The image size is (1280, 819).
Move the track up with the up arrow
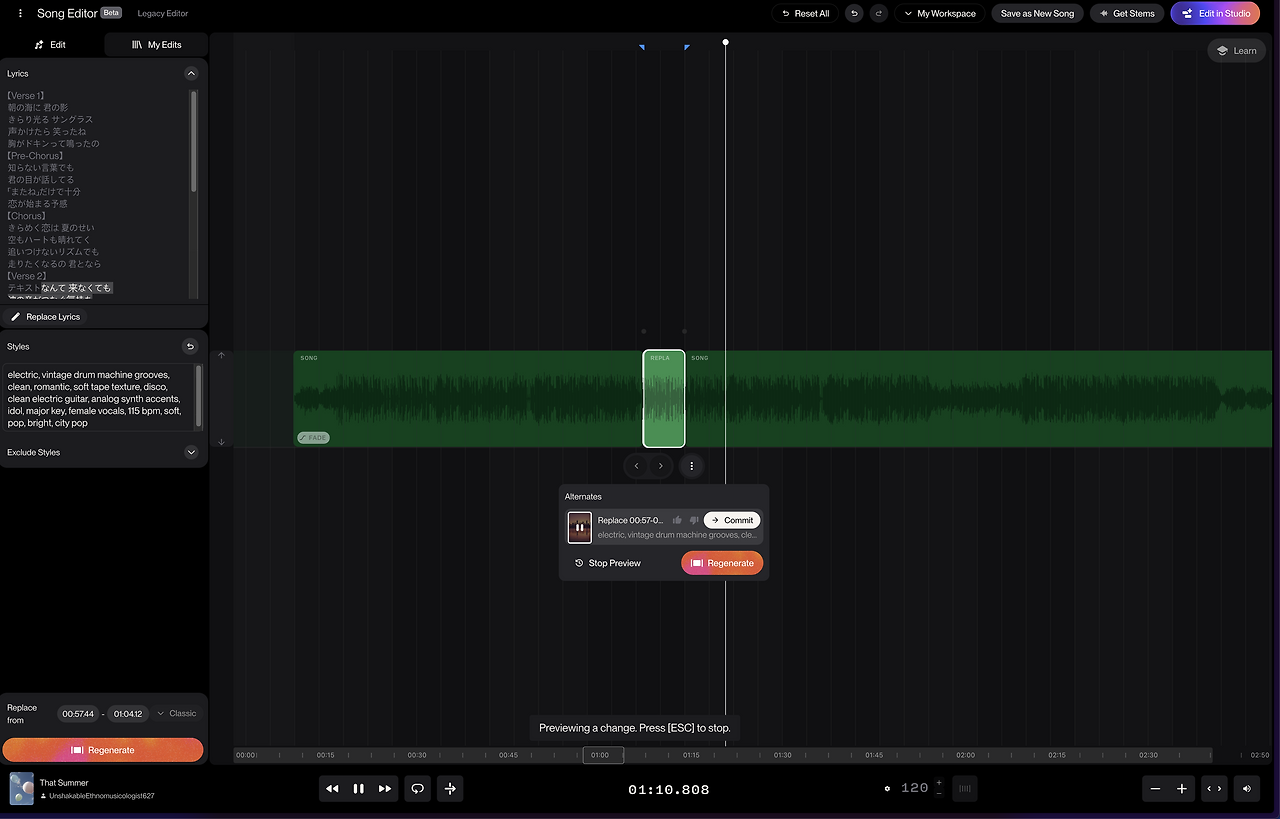click(x=221, y=355)
